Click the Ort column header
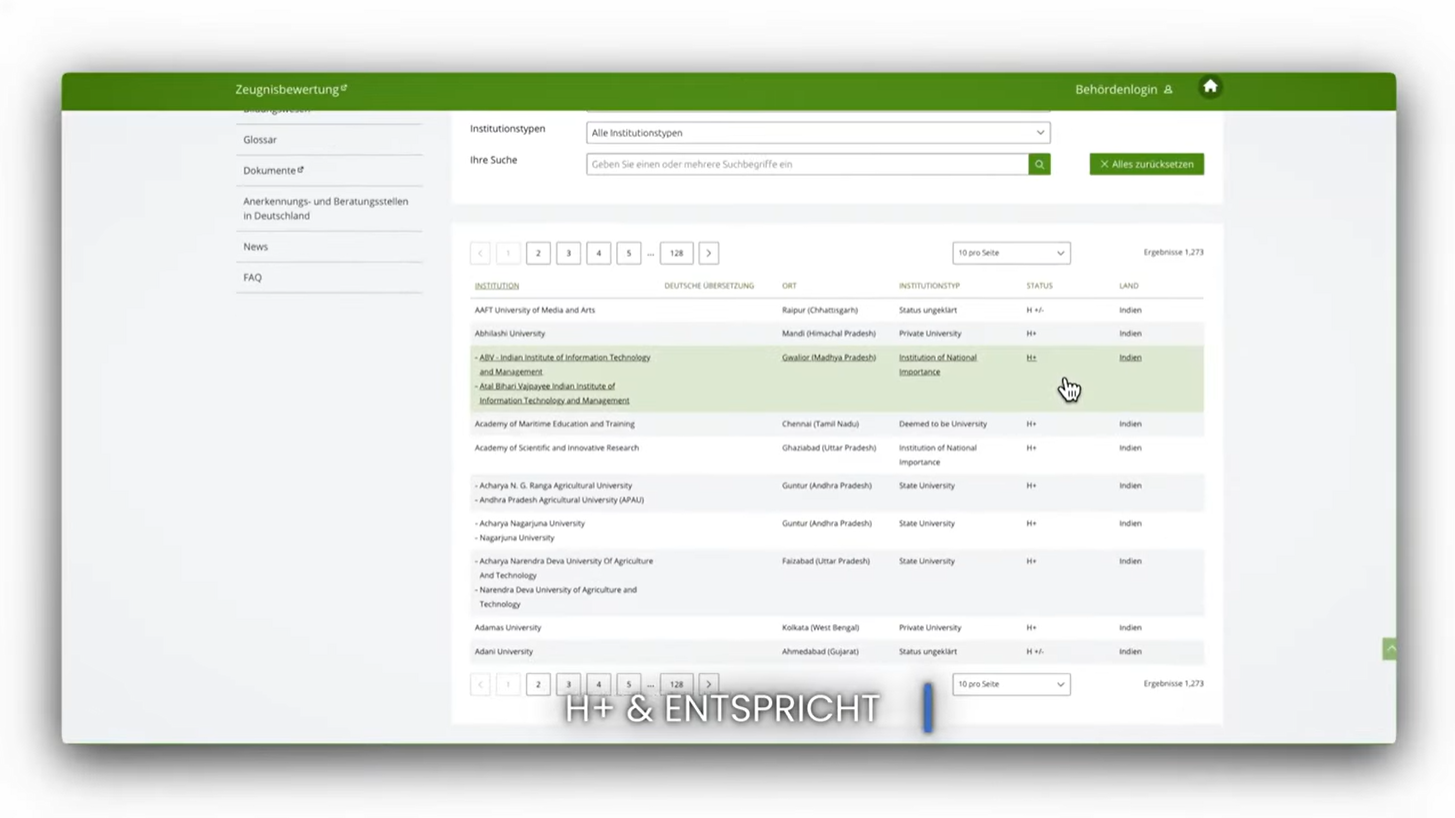1455x818 pixels. [789, 286]
